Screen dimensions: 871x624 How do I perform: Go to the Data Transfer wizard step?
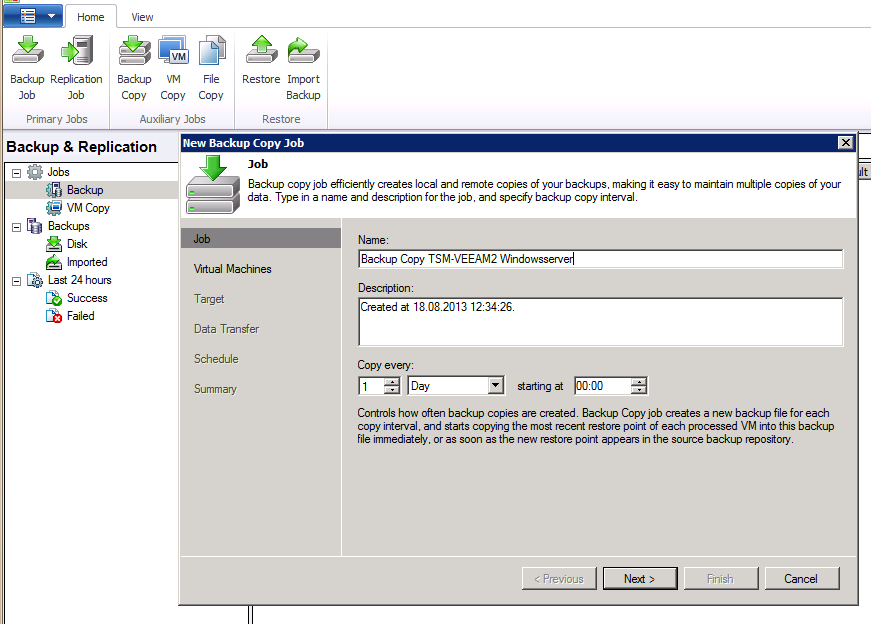tap(227, 329)
